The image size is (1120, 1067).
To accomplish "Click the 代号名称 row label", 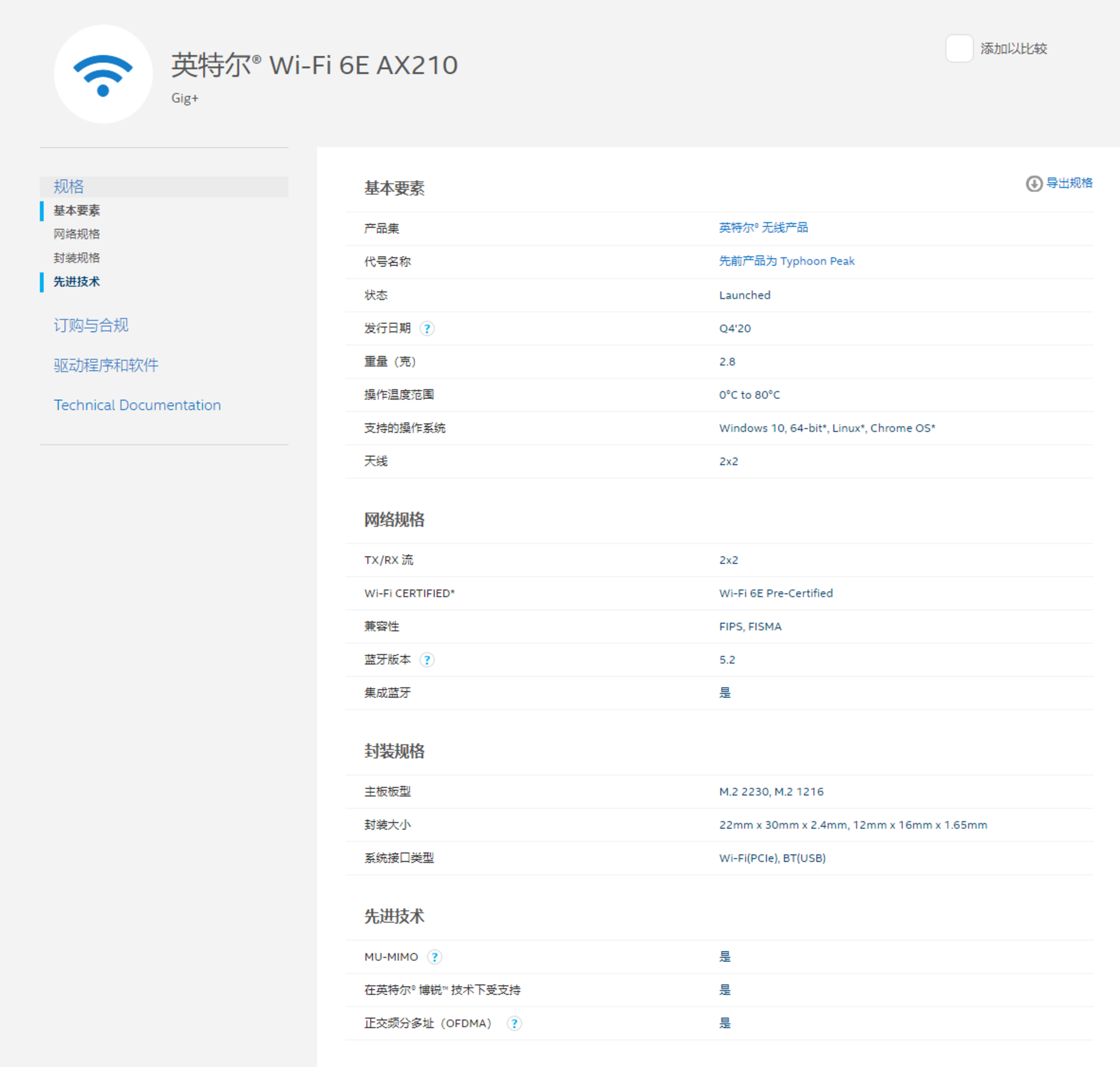I will (x=387, y=262).
